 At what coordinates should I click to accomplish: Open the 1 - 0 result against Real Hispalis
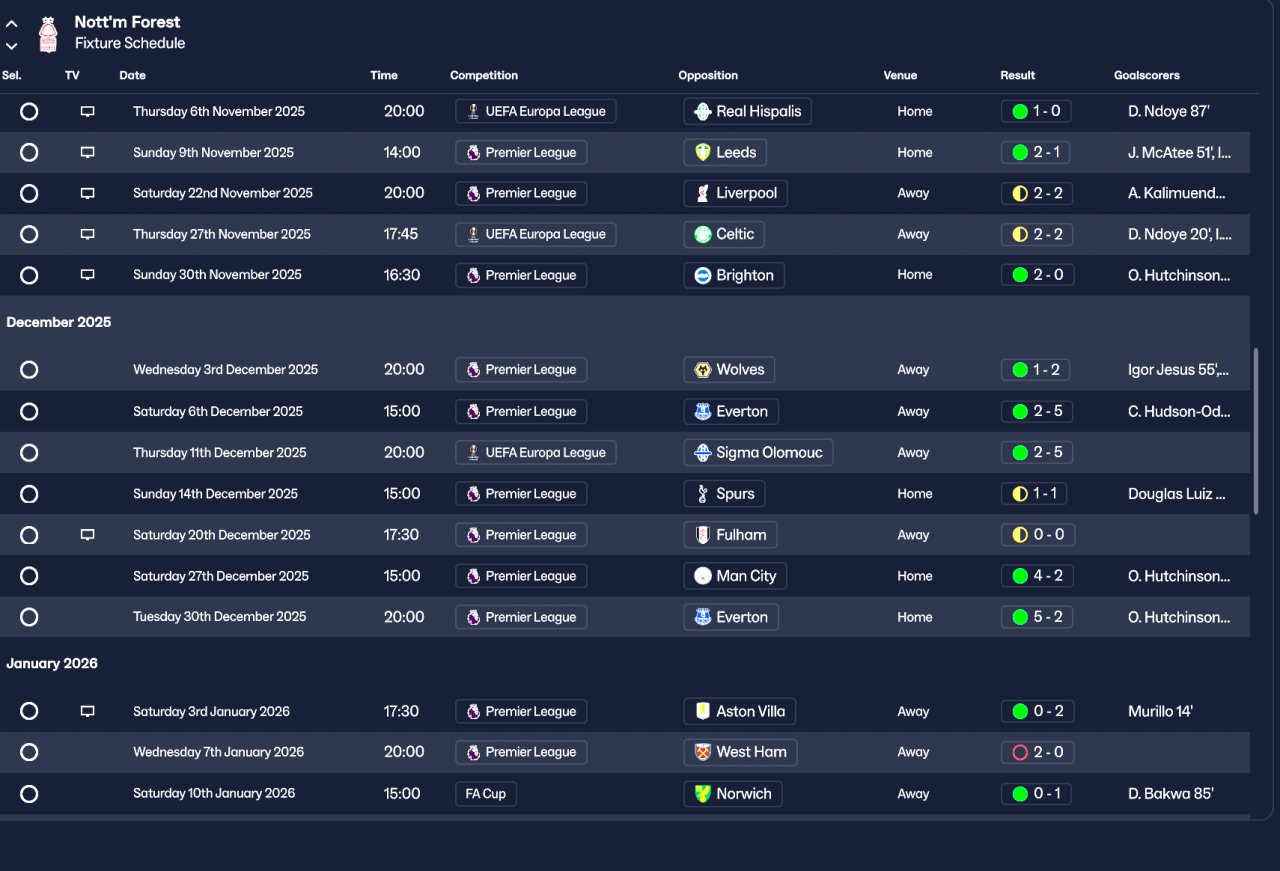[x=1036, y=112]
